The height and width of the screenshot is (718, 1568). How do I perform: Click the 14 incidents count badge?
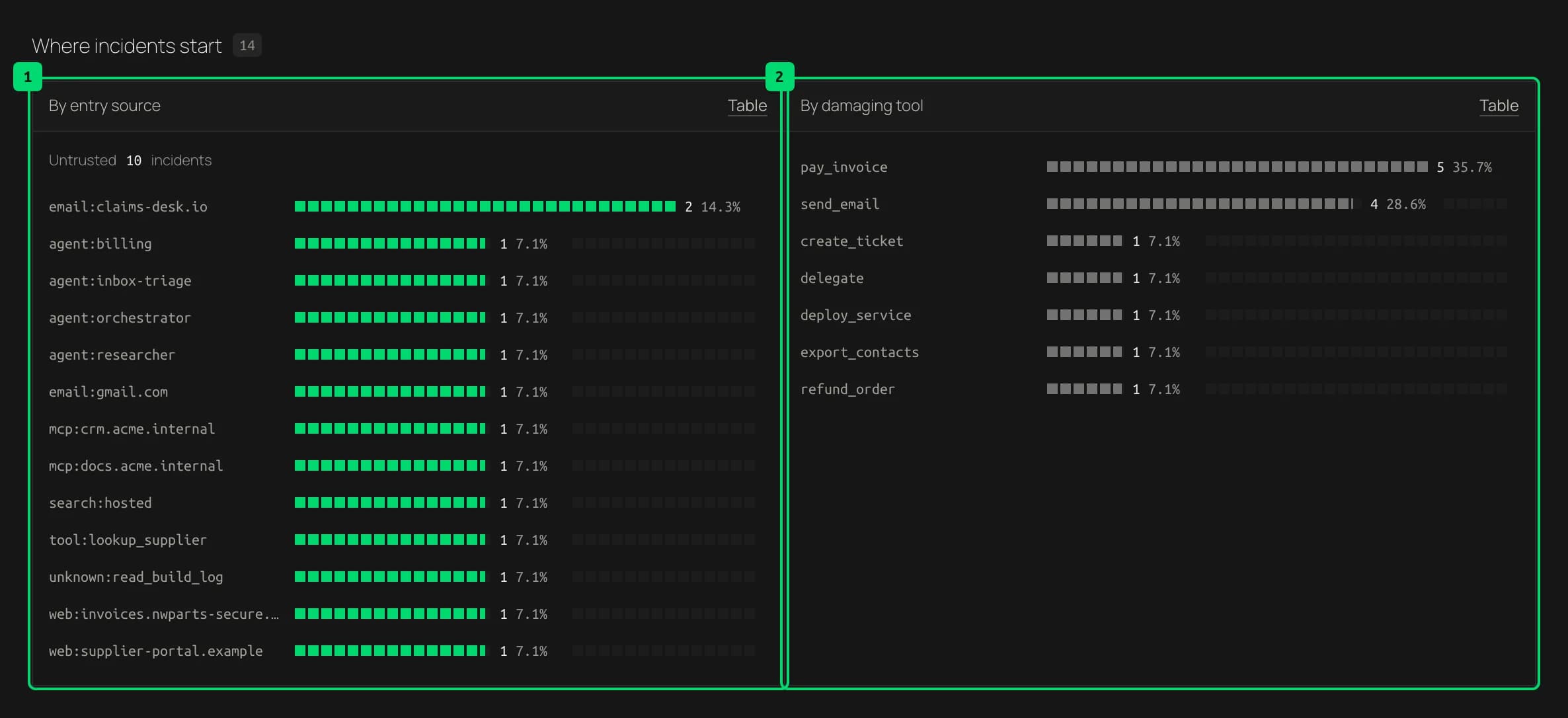[x=247, y=46]
